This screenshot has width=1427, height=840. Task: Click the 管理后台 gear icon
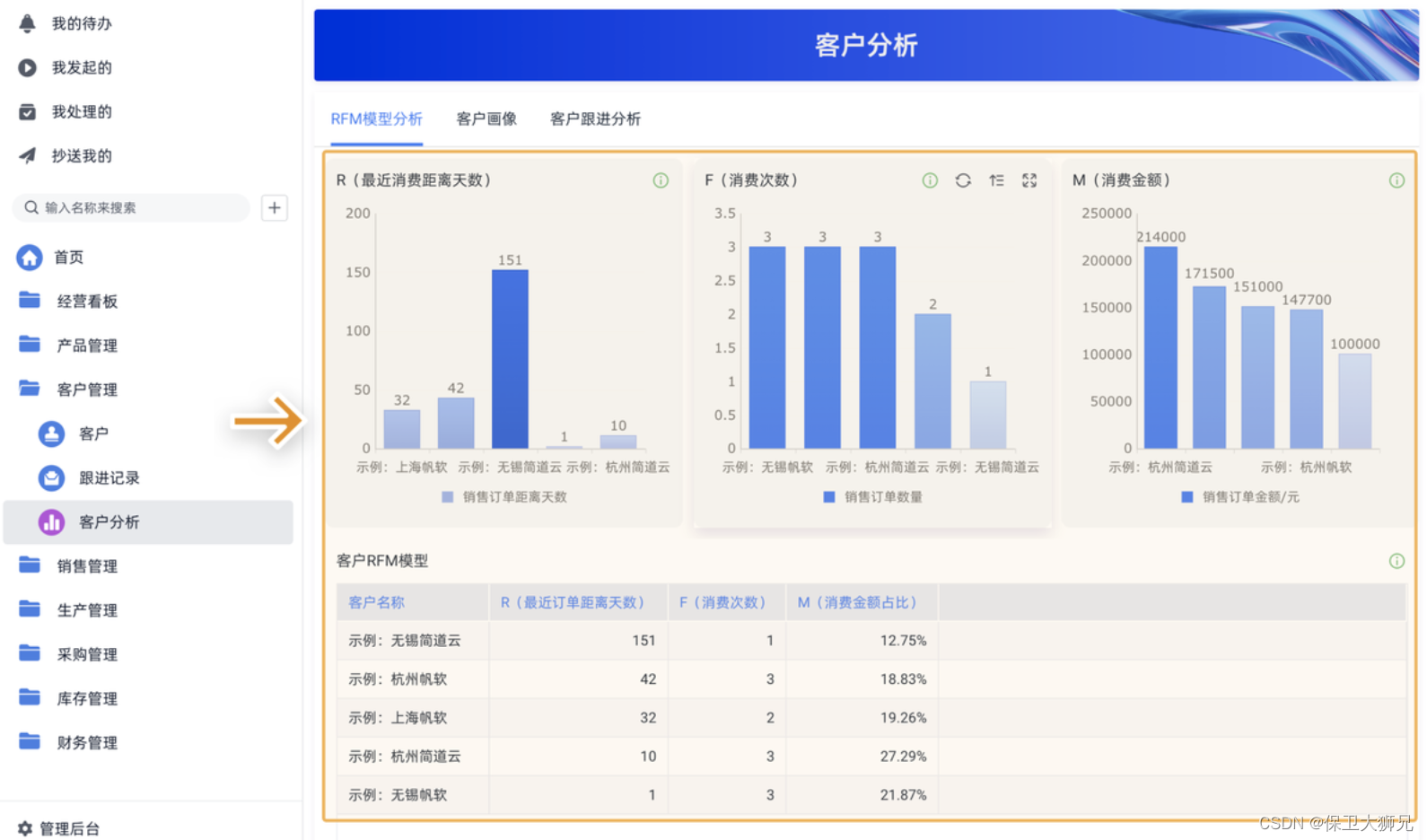coord(25,828)
